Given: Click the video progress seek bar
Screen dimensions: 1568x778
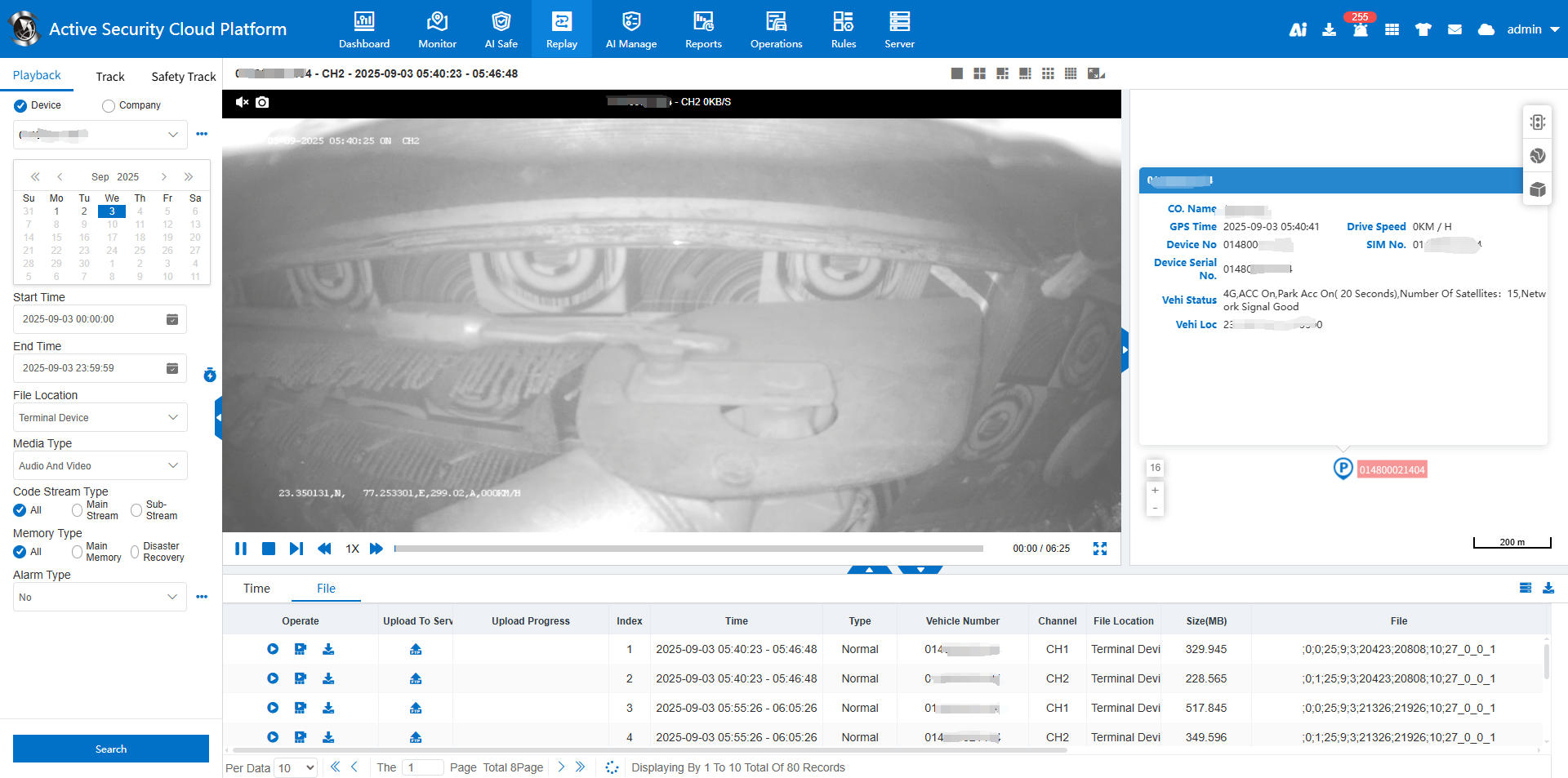Looking at the screenshot, I should pos(688,549).
